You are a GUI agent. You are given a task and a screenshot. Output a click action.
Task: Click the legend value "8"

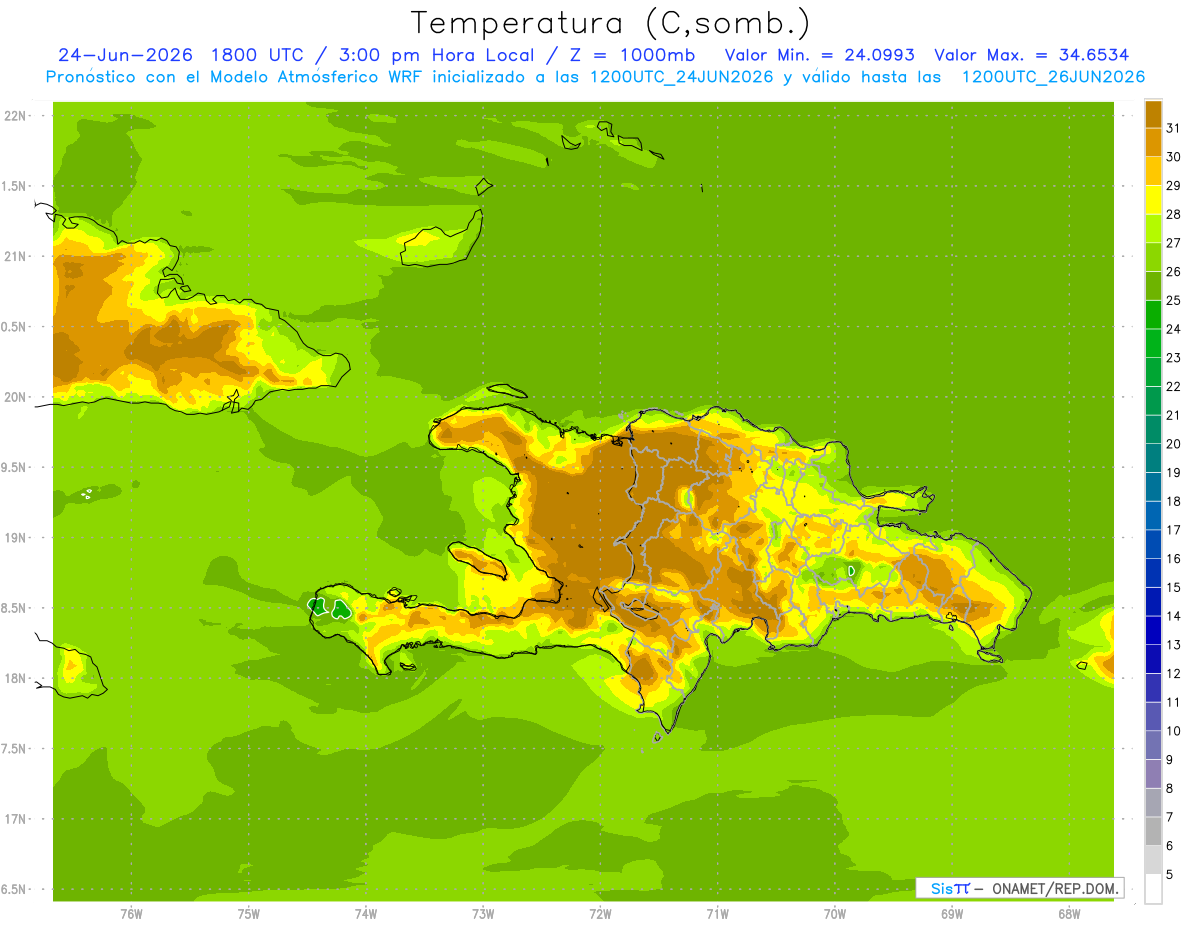point(1170,788)
